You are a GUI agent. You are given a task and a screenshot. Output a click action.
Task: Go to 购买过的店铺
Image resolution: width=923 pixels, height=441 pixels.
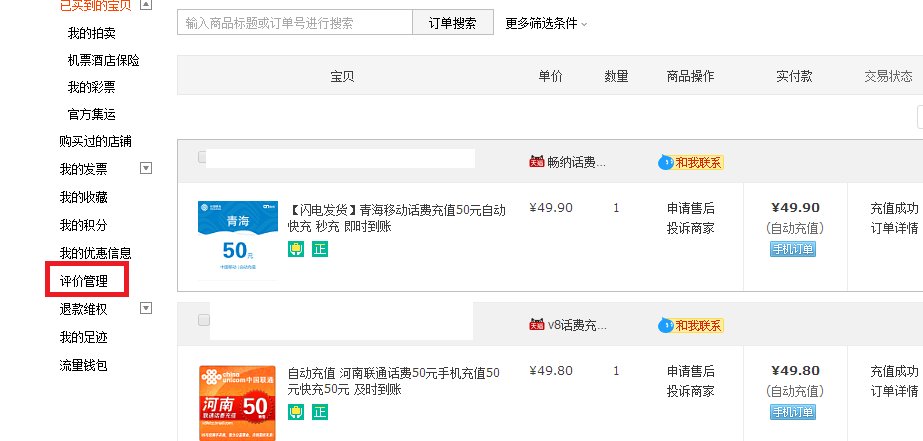95,141
